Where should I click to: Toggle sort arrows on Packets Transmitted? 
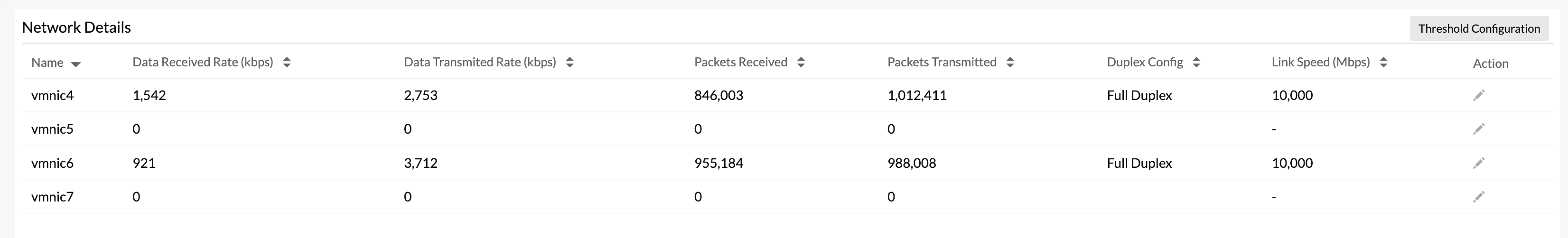(x=1010, y=62)
